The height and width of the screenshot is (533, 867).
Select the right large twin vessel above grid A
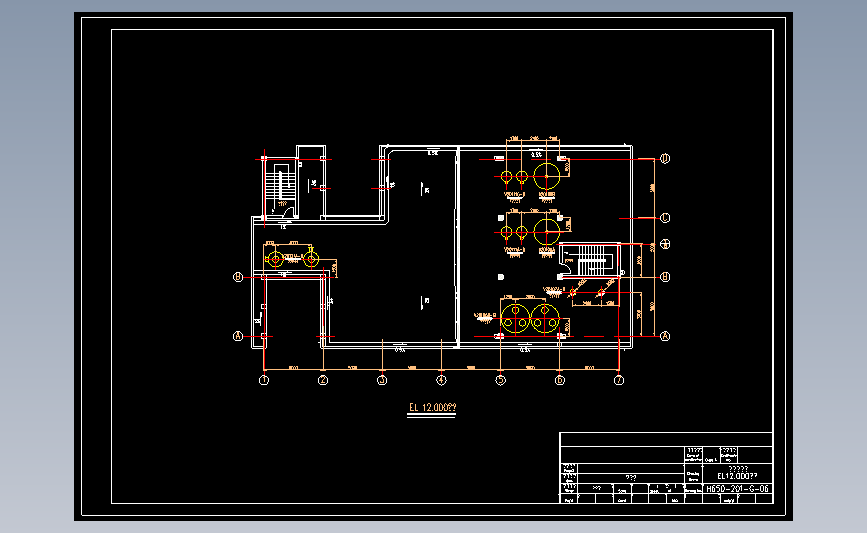pyautogui.click(x=545, y=319)
